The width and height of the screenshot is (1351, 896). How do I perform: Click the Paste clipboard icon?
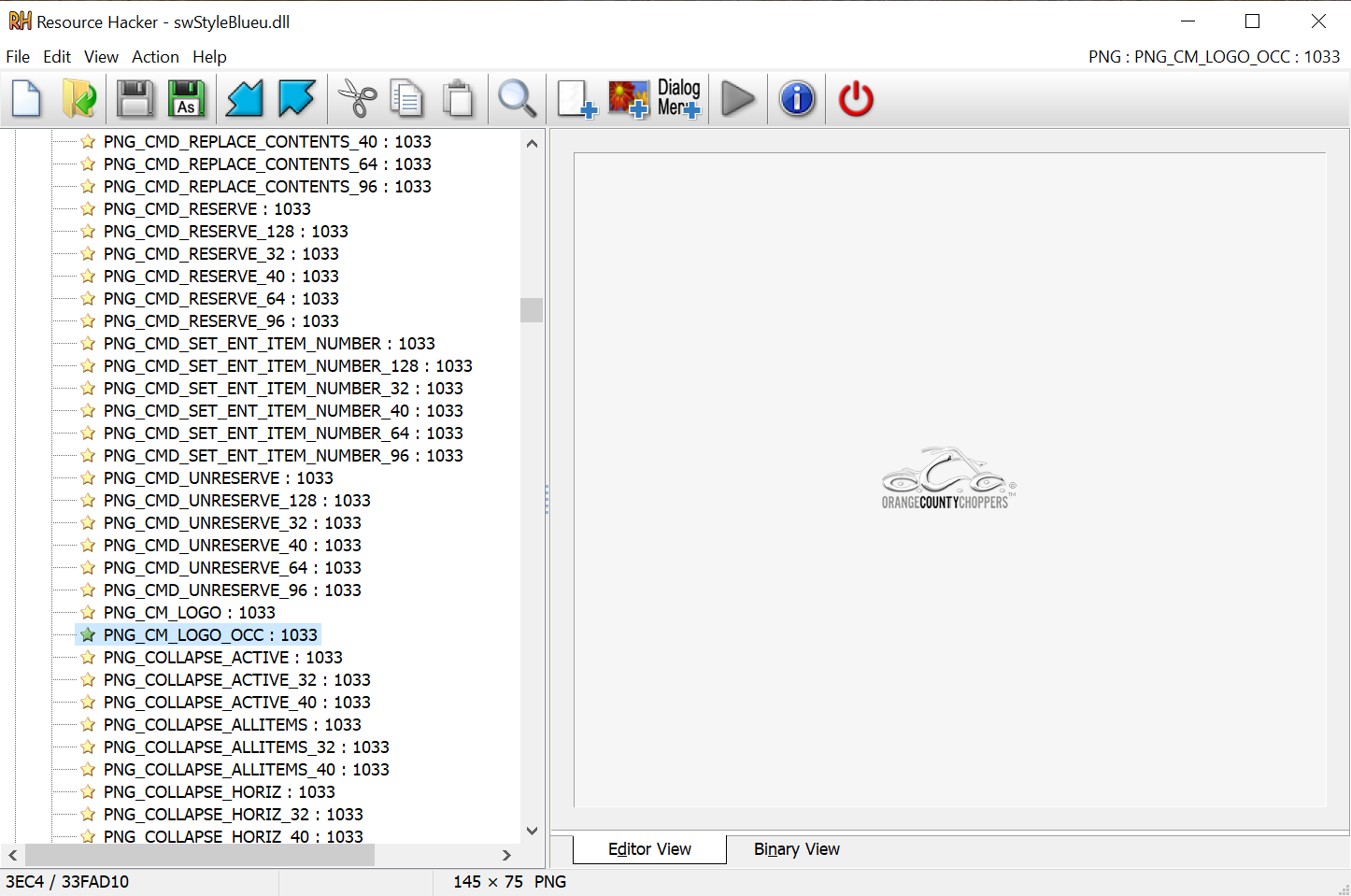(x=459, y=98)
